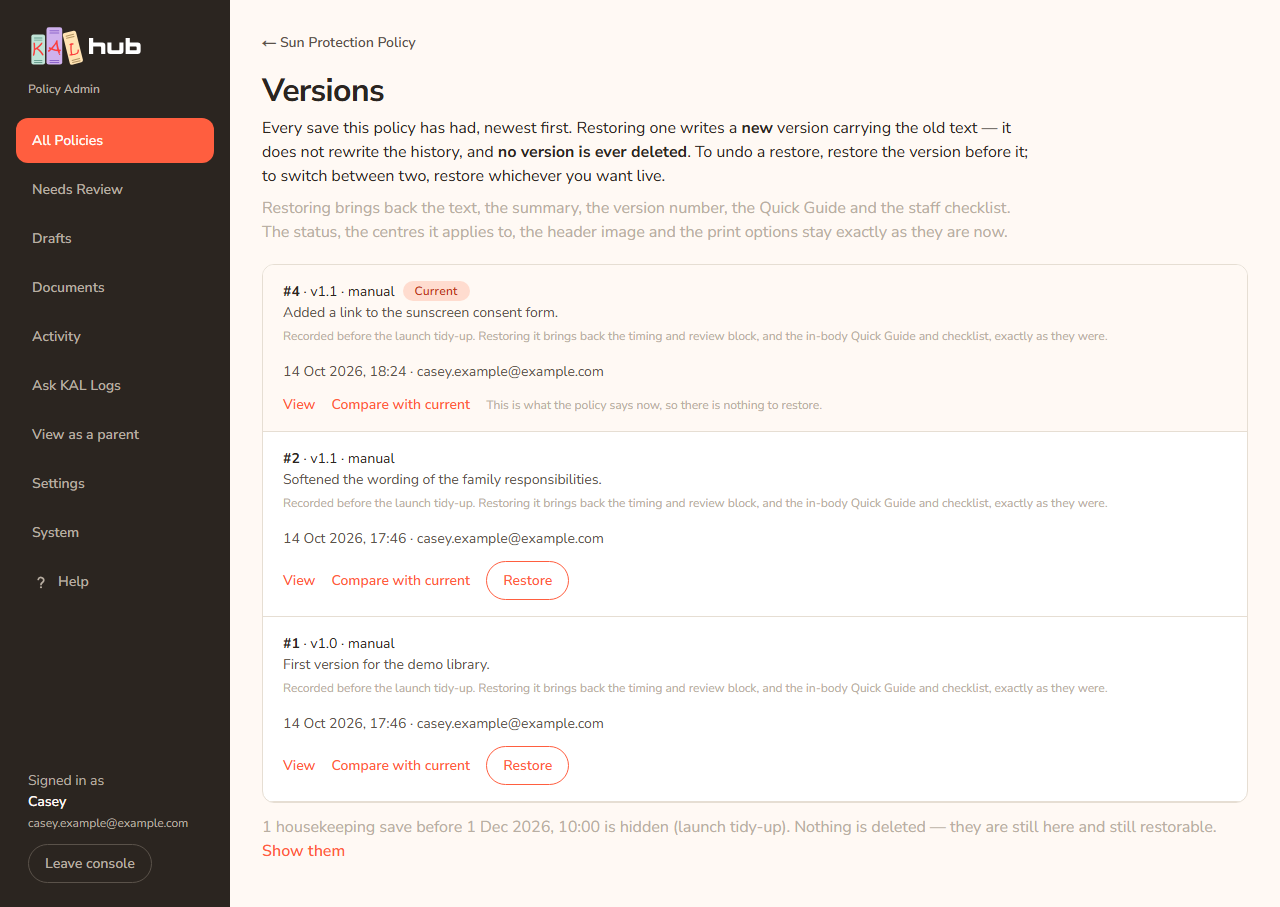Image resolution: width=1280 pixels, height=907 pixels.
Task: Click the '14 Oct 2026, 18:24' timestamp
Action: coord(345,372)
